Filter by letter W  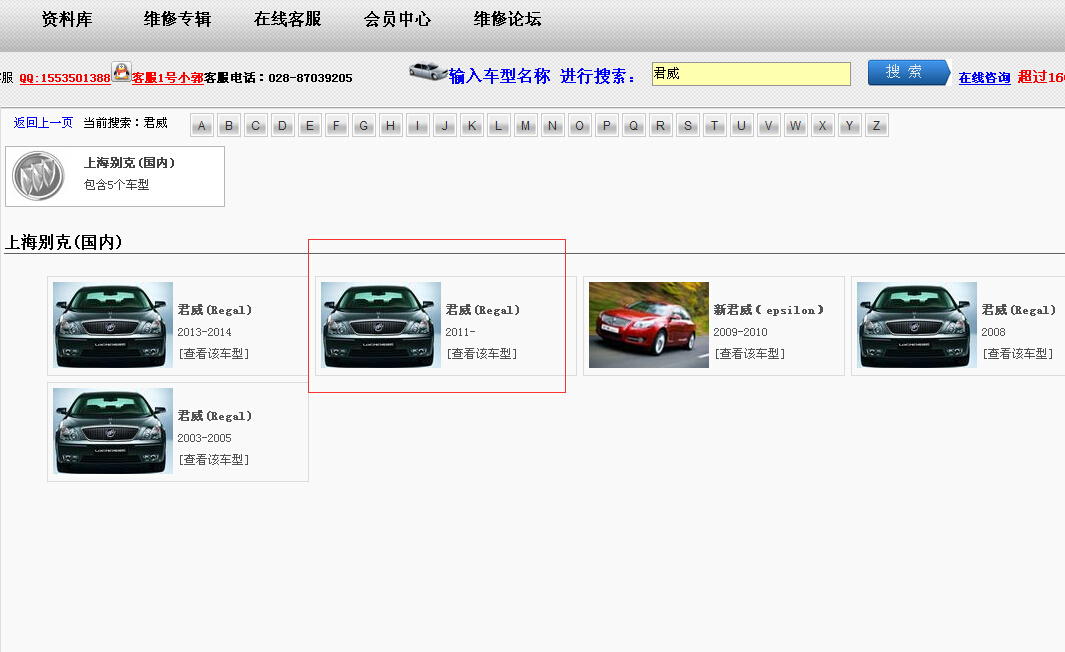pyautogui.click(x=795, y=126)
